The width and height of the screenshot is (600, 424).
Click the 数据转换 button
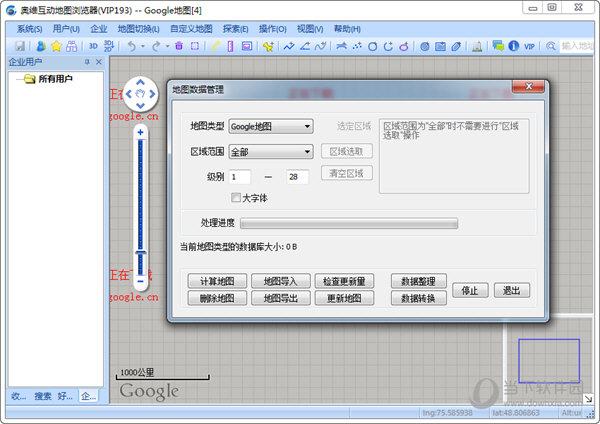pyautogui.click(x=418, y=298)
